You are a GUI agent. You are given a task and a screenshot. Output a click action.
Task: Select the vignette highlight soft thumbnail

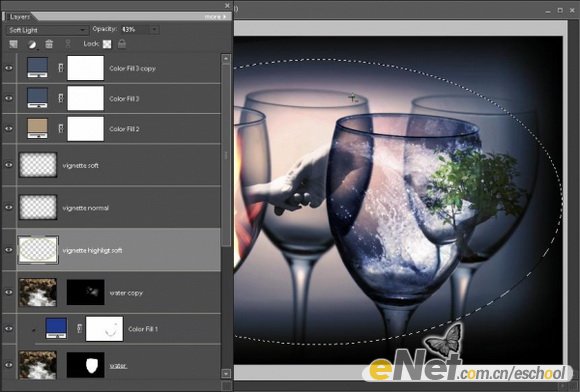point(38,250)
